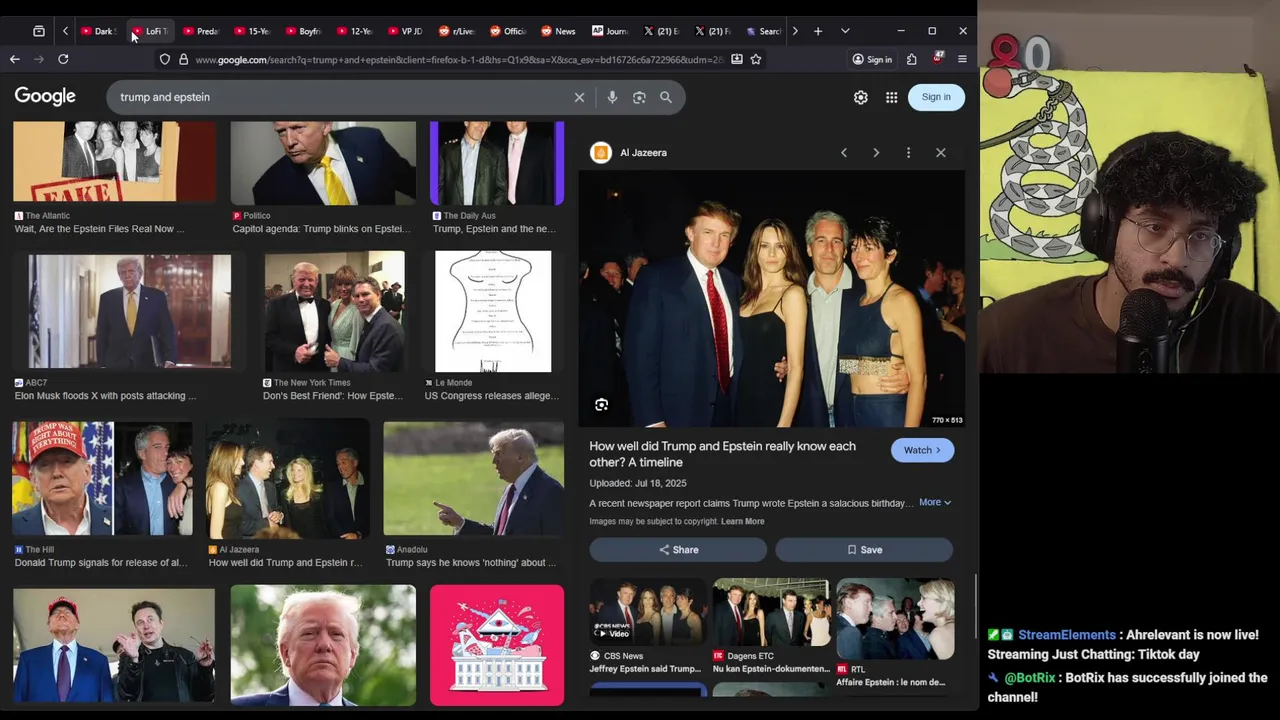Switch to the Search tab
This screenshot has height=720, width=1280.
763,31
